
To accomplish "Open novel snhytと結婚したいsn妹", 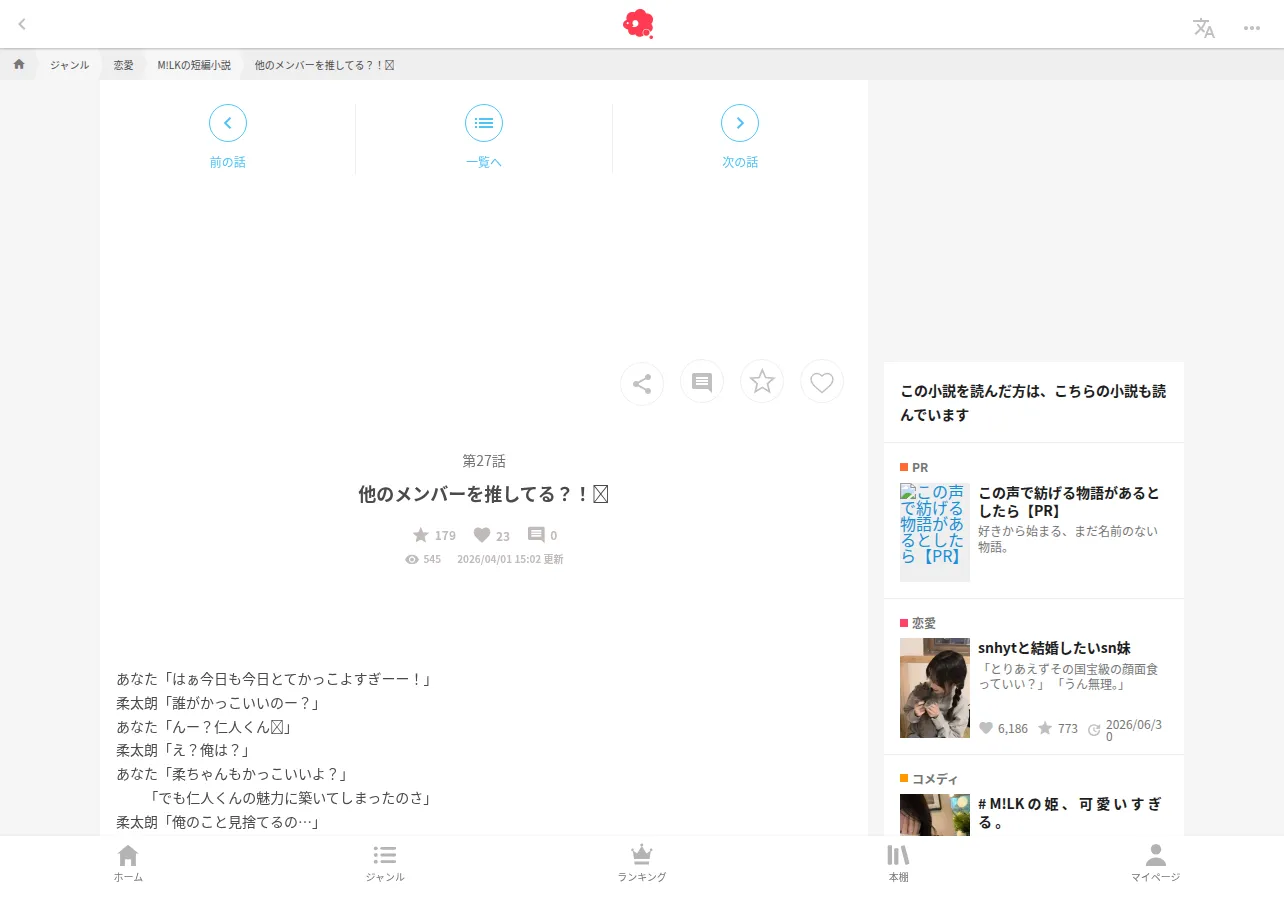I will tap(1054, 648).
